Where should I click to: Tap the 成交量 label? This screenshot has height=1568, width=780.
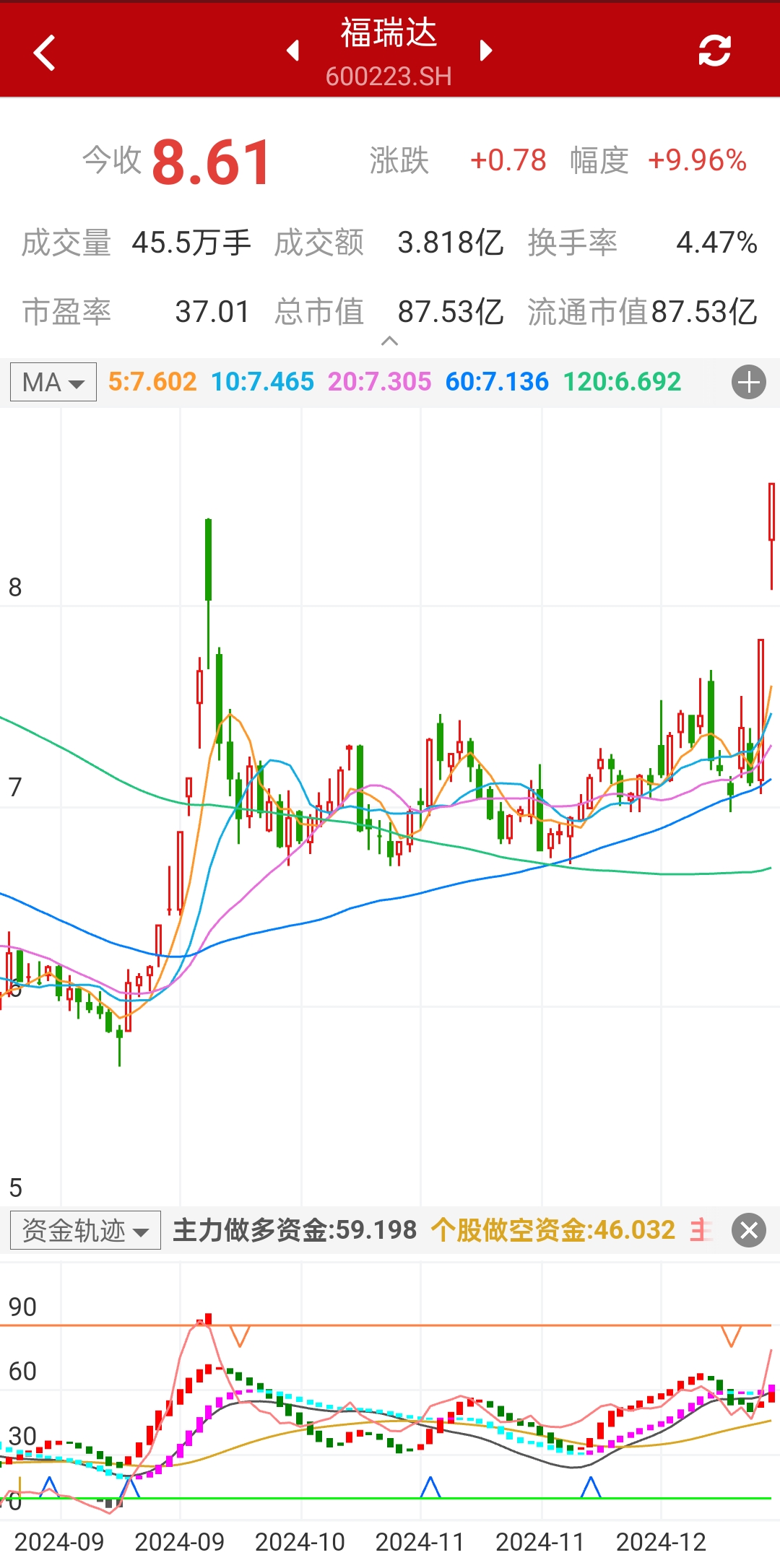tap(66, 243)
